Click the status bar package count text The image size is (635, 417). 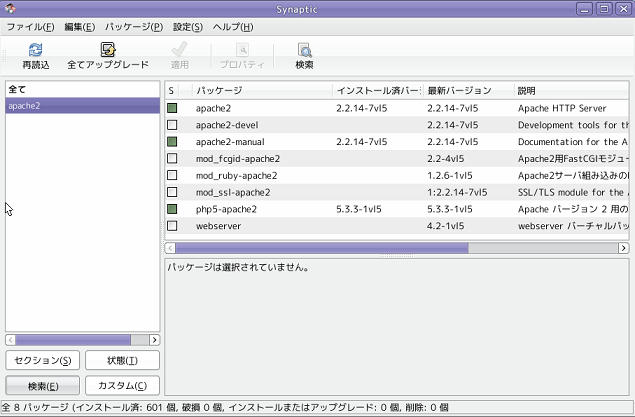(x=225, y=407)
